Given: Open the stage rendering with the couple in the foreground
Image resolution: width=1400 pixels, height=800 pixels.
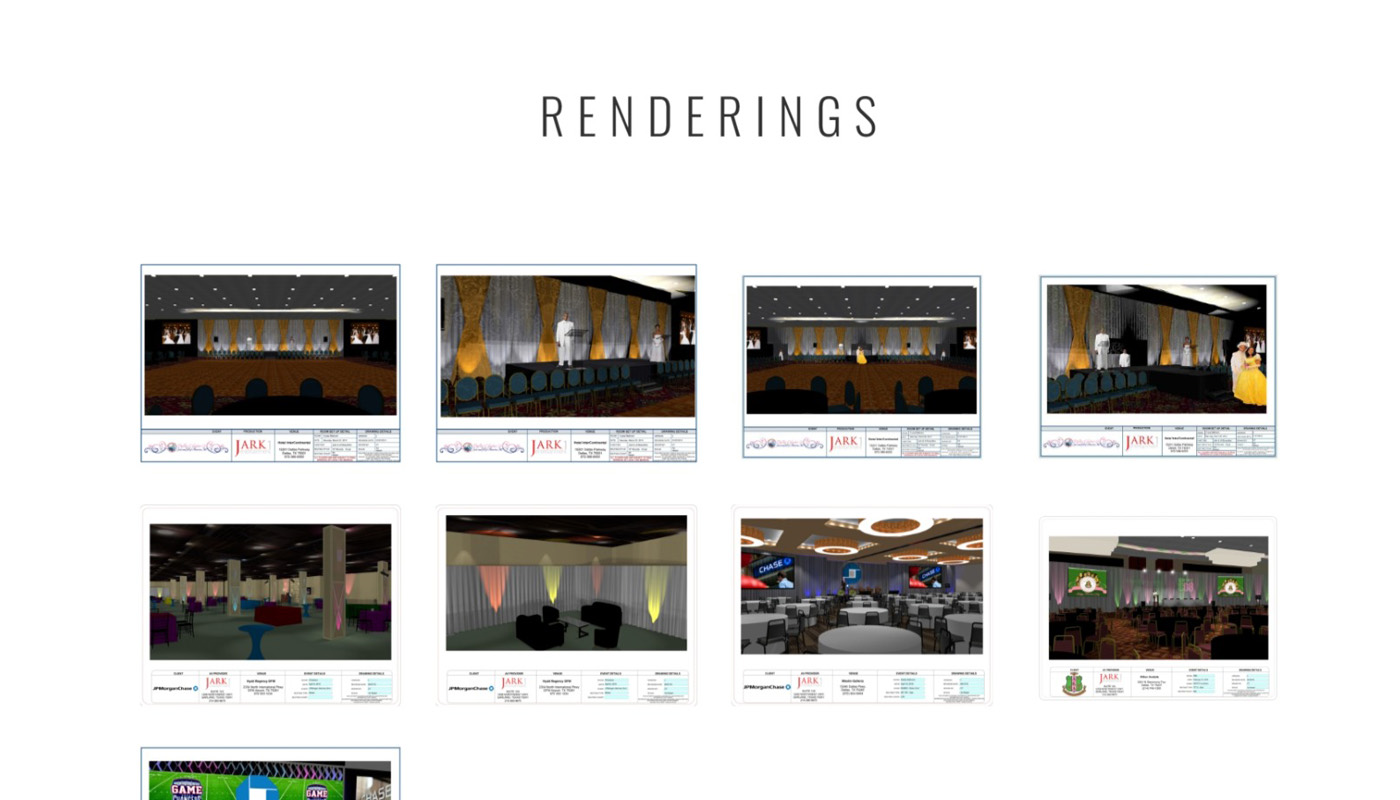Looking at the screenshot, I should click(1158, 367).
